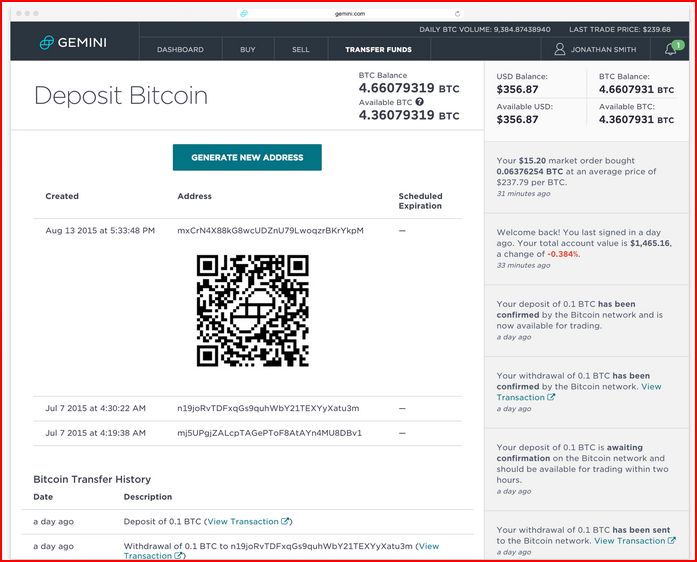Click the deposit address QR code
This screenshot has height=562, width=697.
point(252,311)
